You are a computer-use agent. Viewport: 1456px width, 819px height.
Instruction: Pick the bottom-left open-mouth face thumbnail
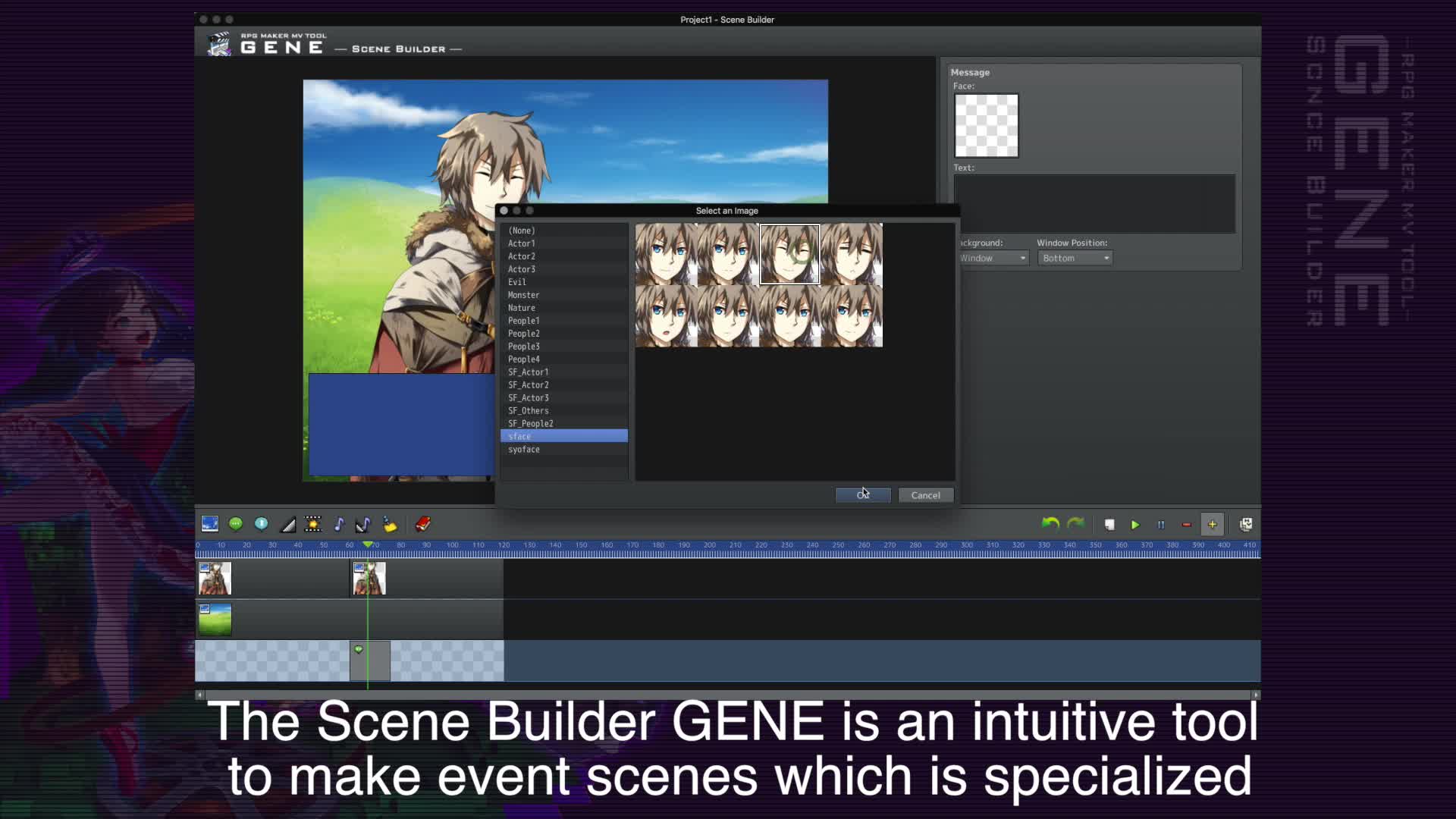666,317
